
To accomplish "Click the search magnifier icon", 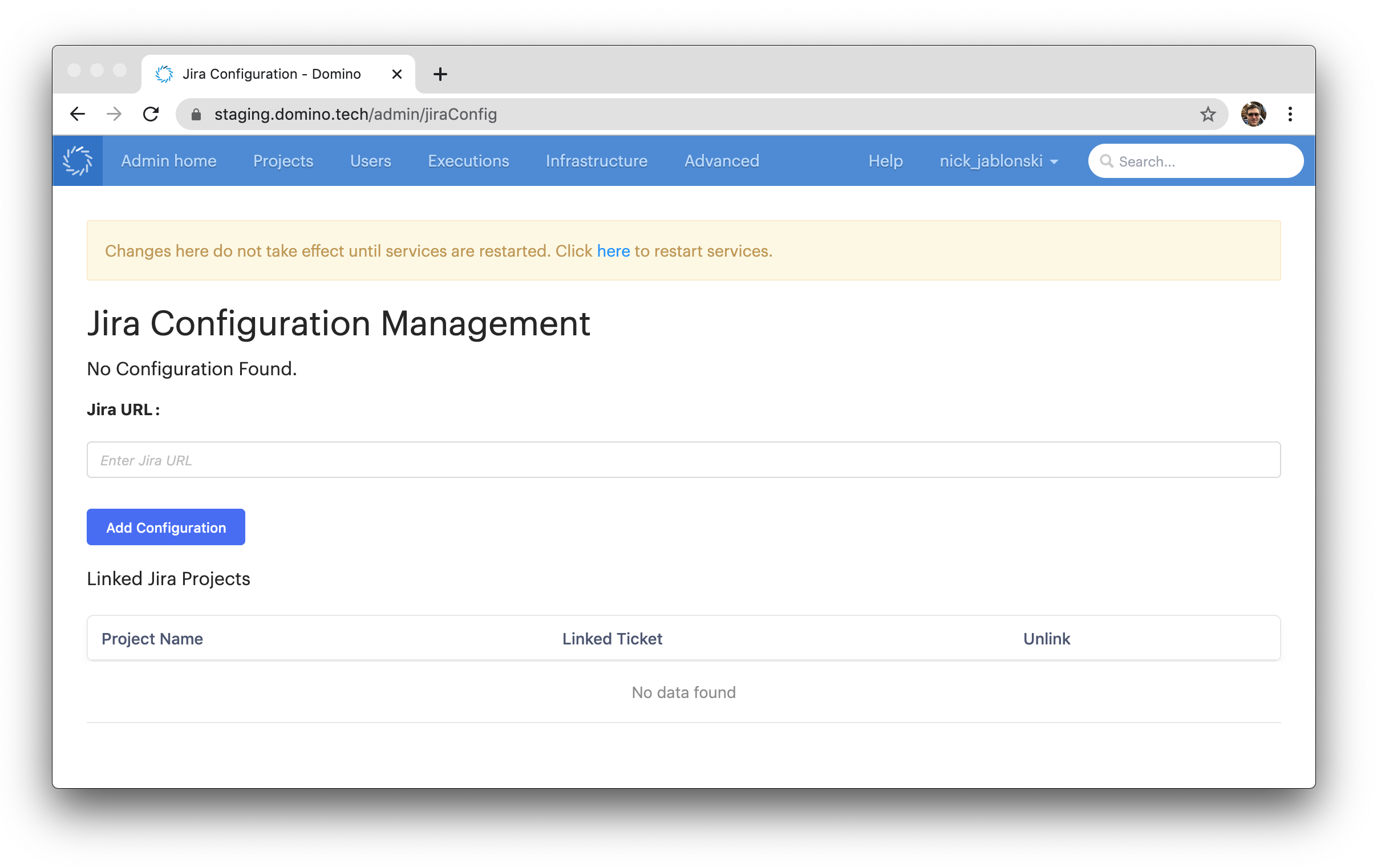I will (1107, 161).
